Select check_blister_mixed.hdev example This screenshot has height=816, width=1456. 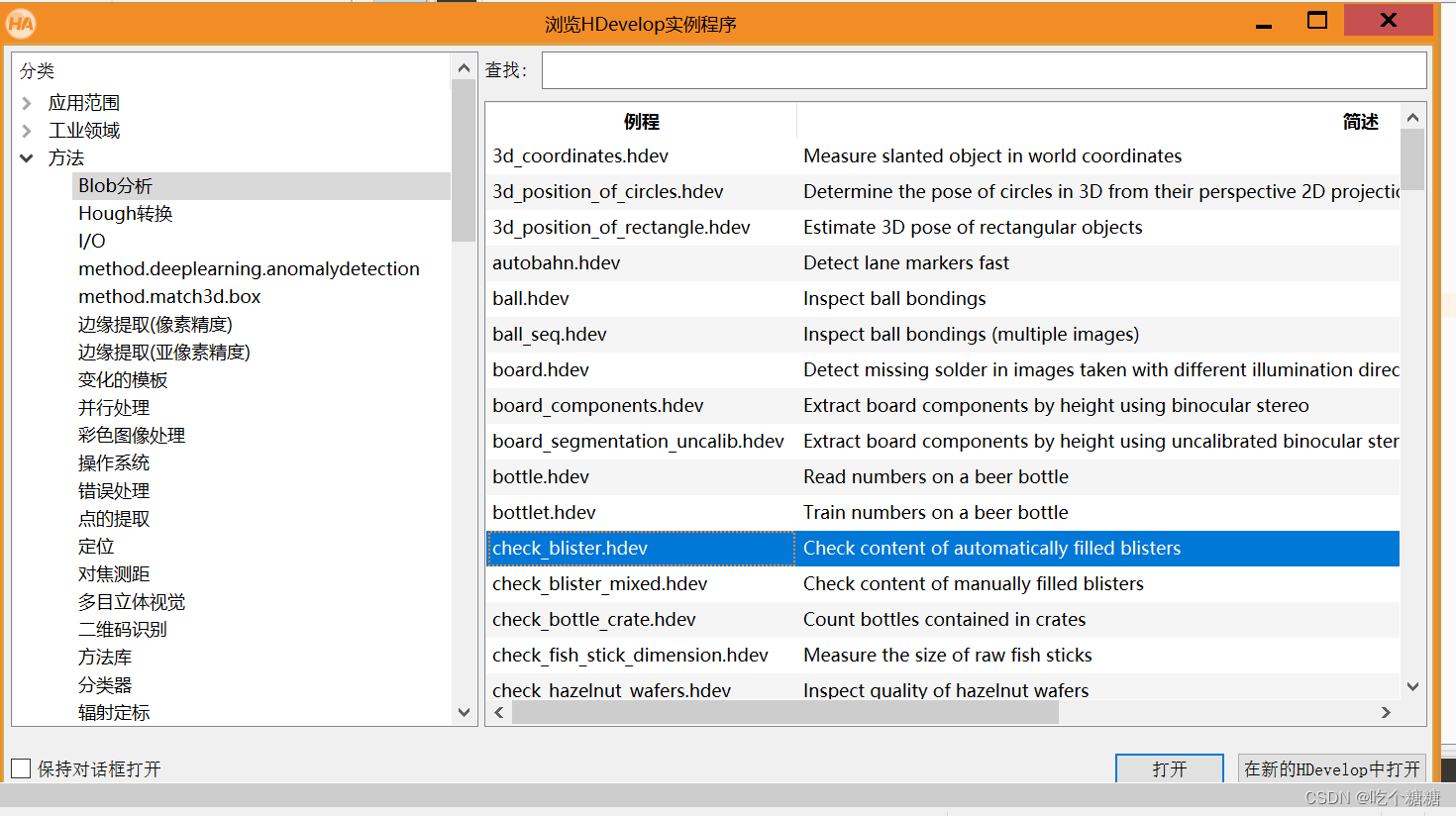[x=600, y=584]
